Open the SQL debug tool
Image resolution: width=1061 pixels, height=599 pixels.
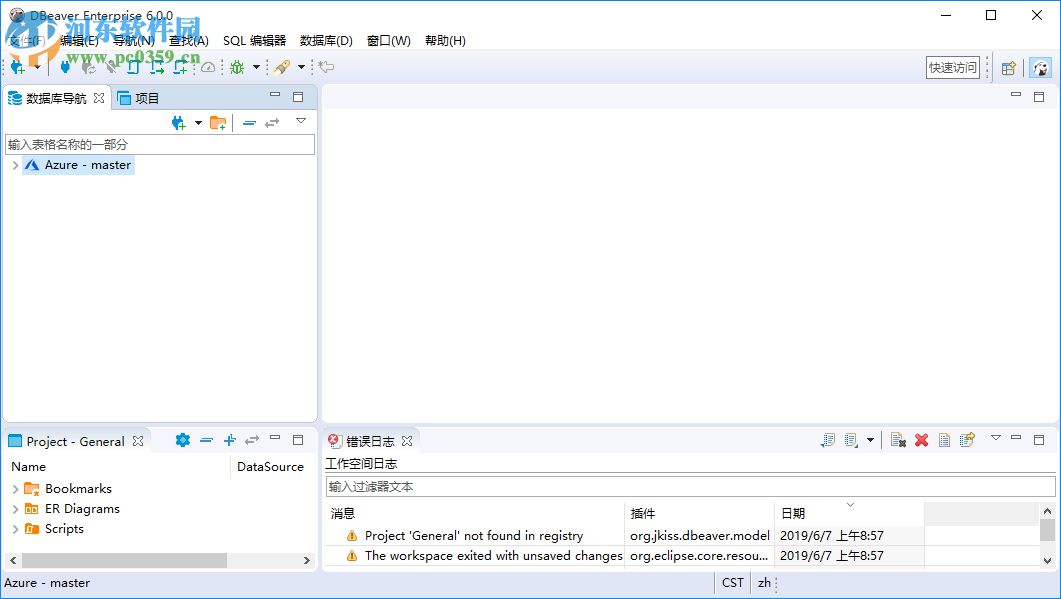point(236,67)
